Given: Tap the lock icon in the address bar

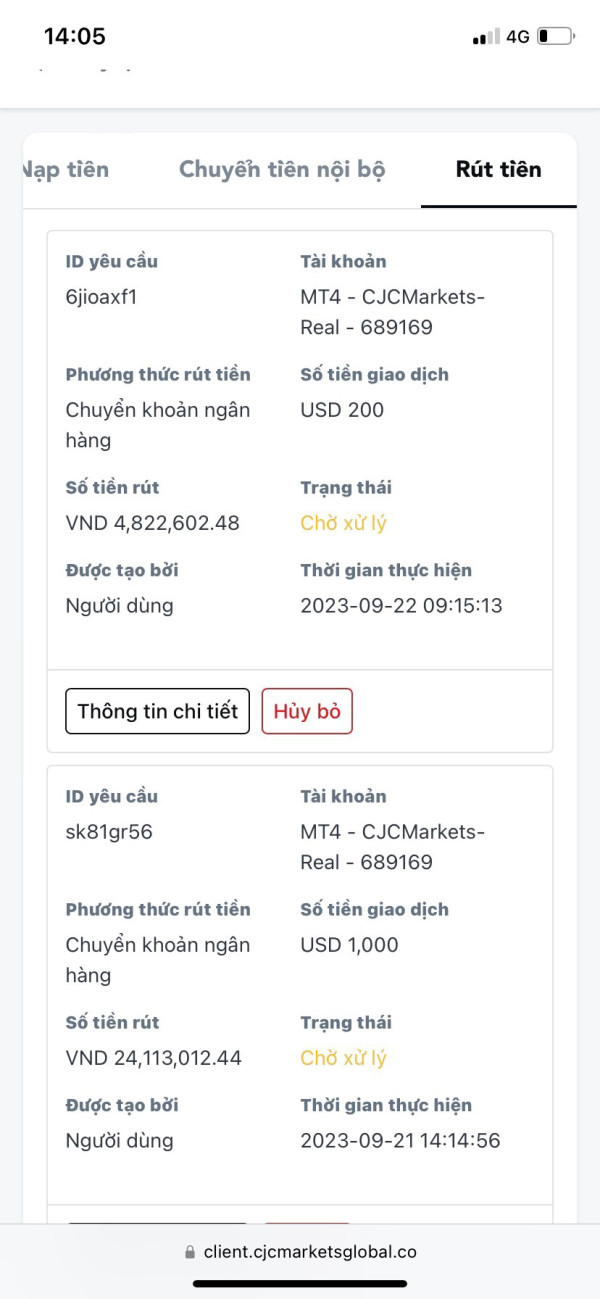Looking at the screenshot, I should [x=190, y=1252].
